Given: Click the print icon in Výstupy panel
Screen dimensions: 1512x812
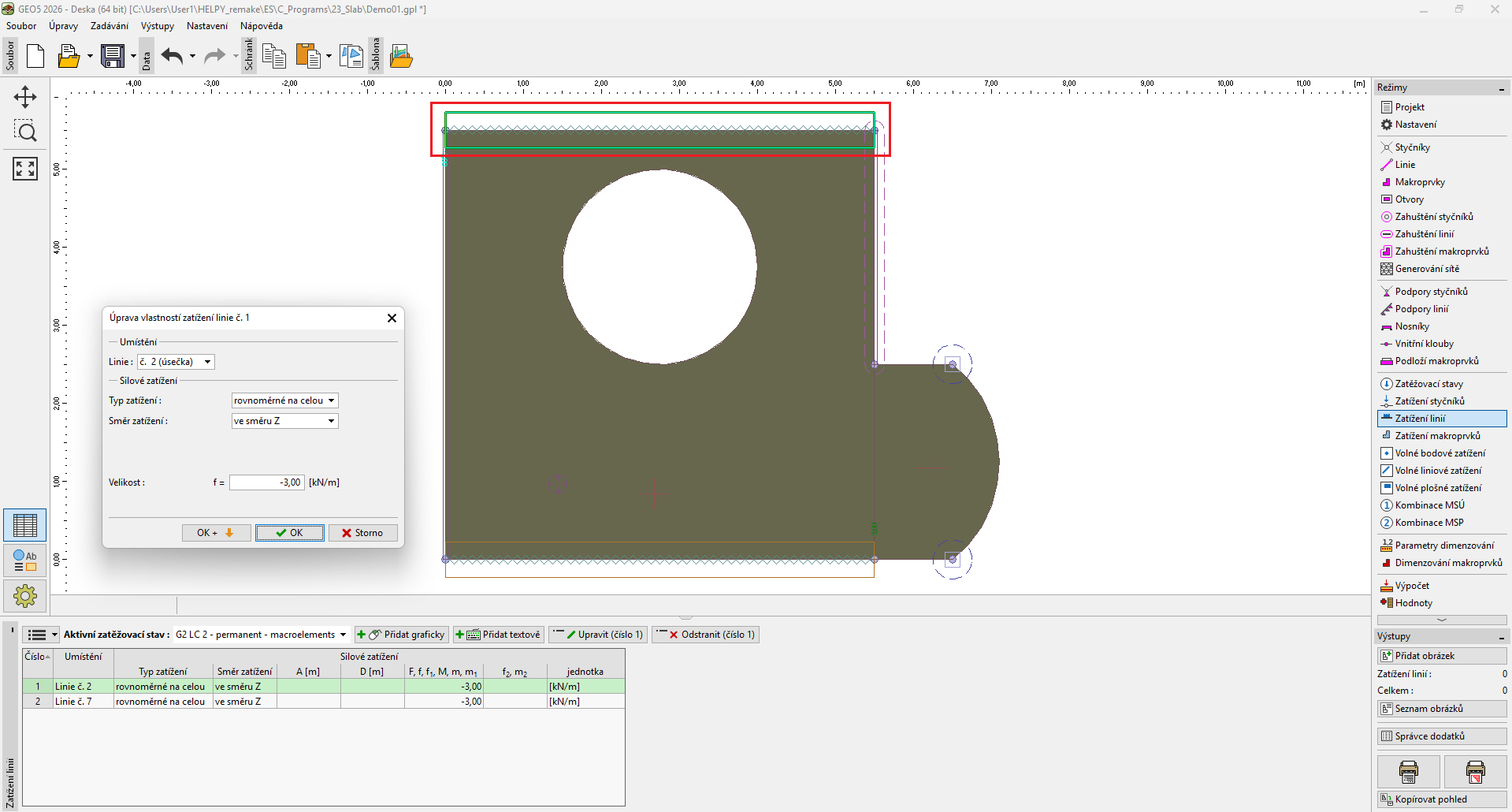Looking at the screenshot, I should (1408, 771).
